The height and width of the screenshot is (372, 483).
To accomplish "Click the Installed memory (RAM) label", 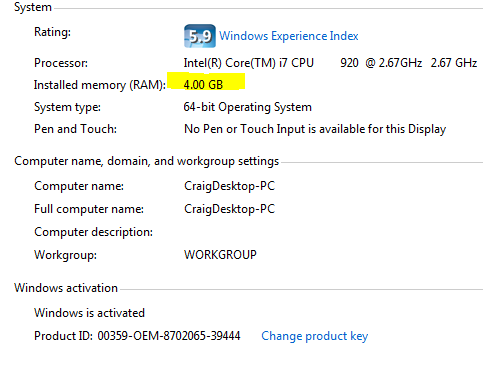I will pos(100,85).
